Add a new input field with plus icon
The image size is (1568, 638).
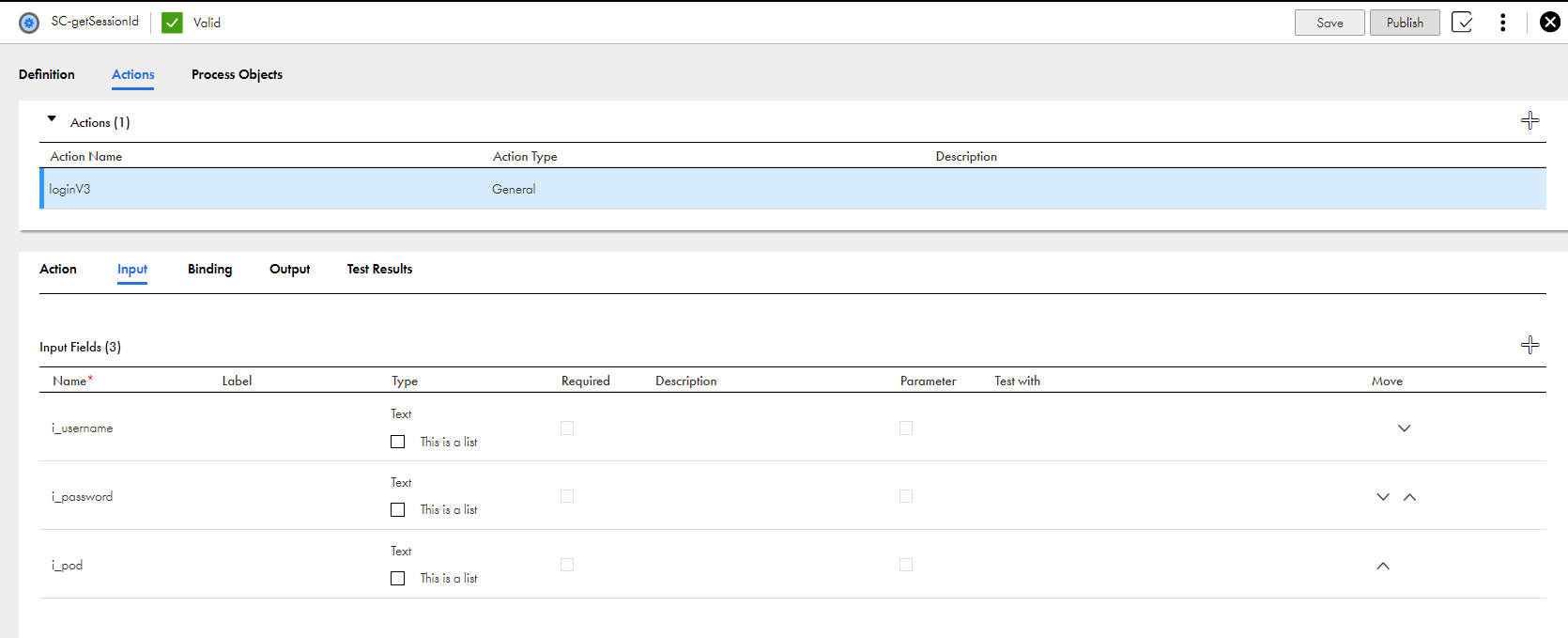(x=1530, y=345)
